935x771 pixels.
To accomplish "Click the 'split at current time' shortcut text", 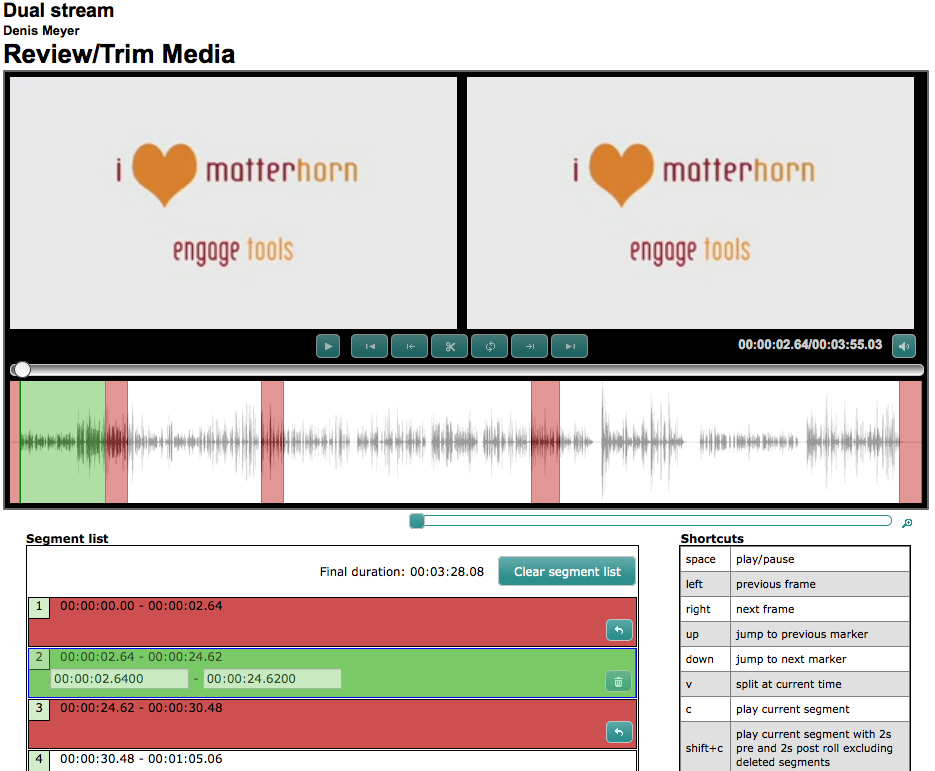I will pos(788,685).
